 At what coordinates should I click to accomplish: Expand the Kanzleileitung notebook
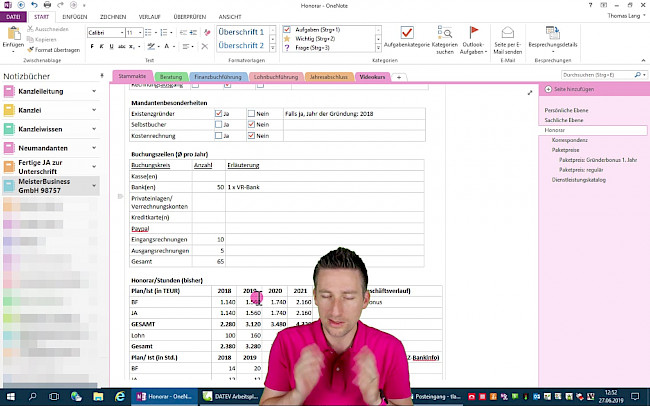pyautogui.click(x=94, y=92)
